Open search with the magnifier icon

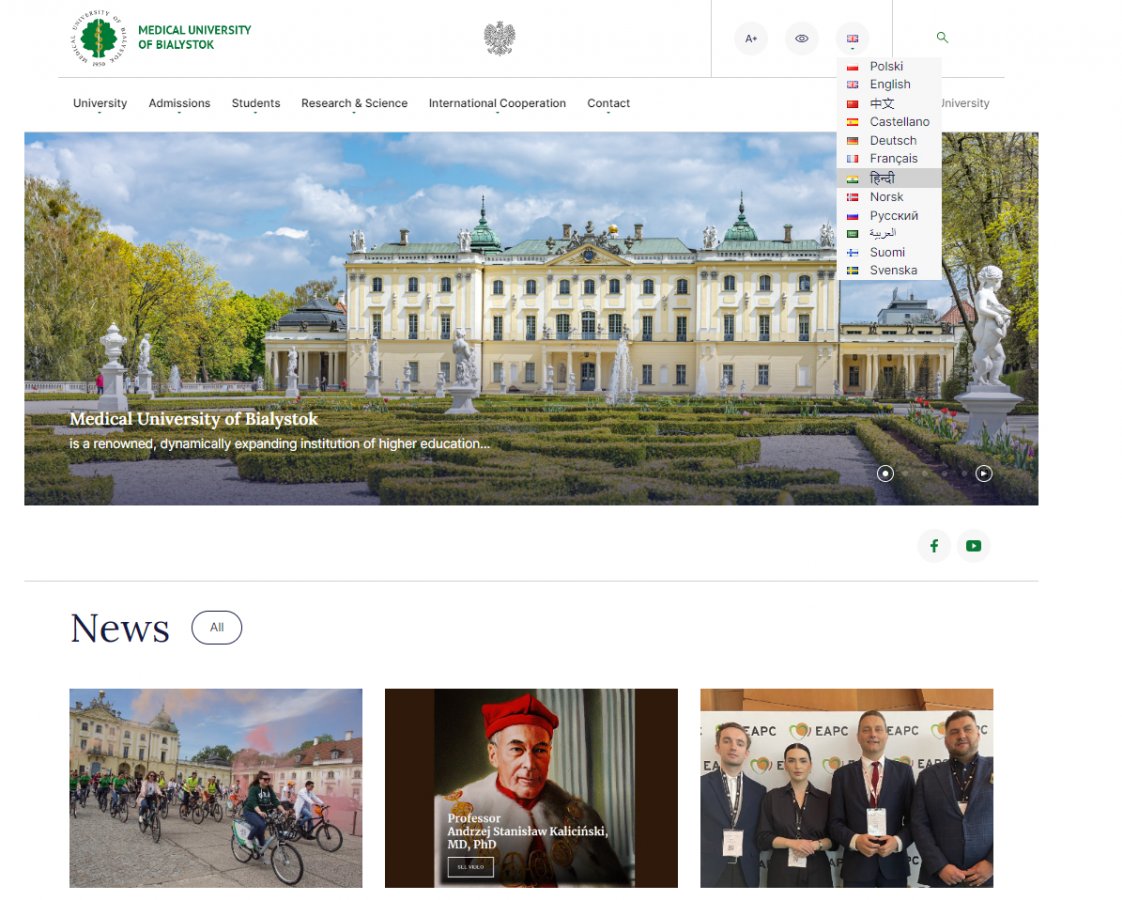coord(942,38)
